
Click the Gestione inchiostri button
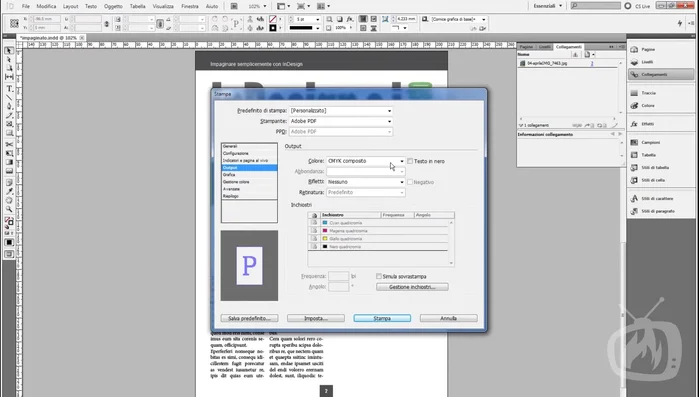tap(412, 287)
